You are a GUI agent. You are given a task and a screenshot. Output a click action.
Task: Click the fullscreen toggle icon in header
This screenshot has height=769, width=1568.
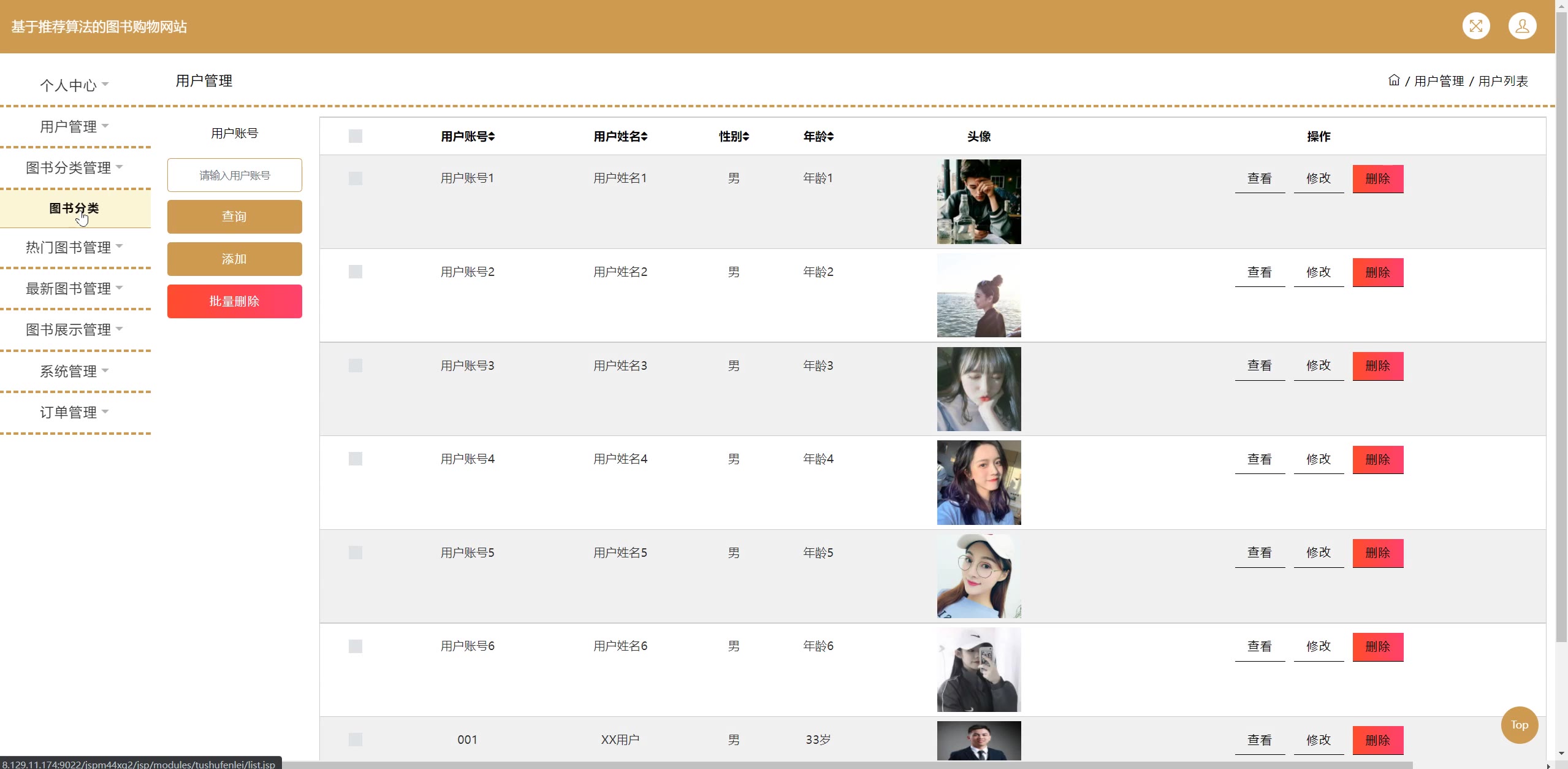(x=1475, y=26)
